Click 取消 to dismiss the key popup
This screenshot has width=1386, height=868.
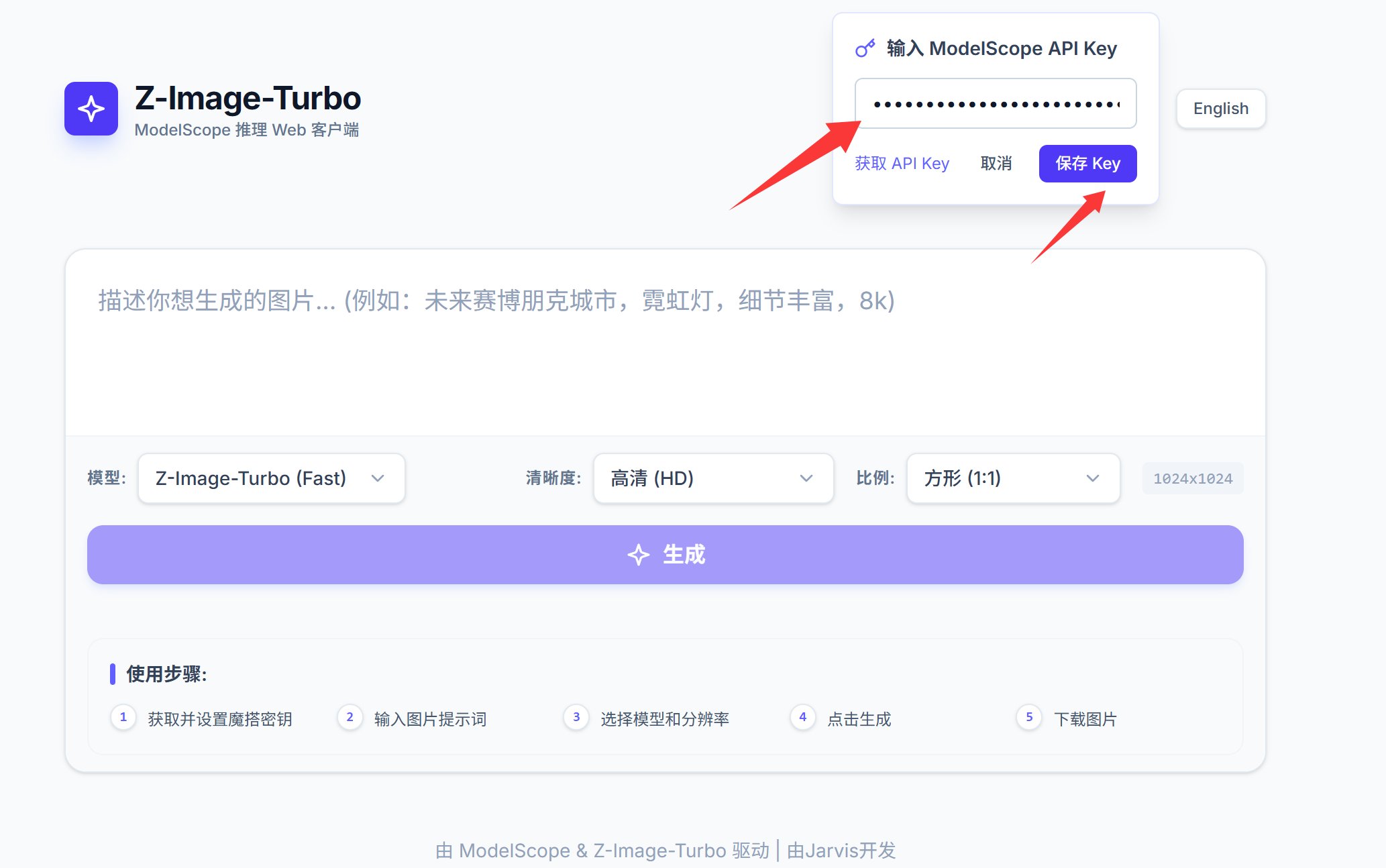[996, 164]
